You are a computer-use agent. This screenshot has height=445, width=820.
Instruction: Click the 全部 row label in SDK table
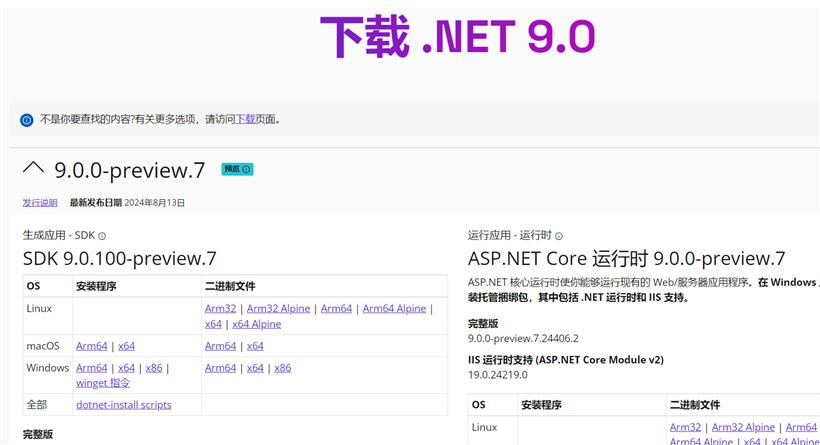(x=37, y=405)
